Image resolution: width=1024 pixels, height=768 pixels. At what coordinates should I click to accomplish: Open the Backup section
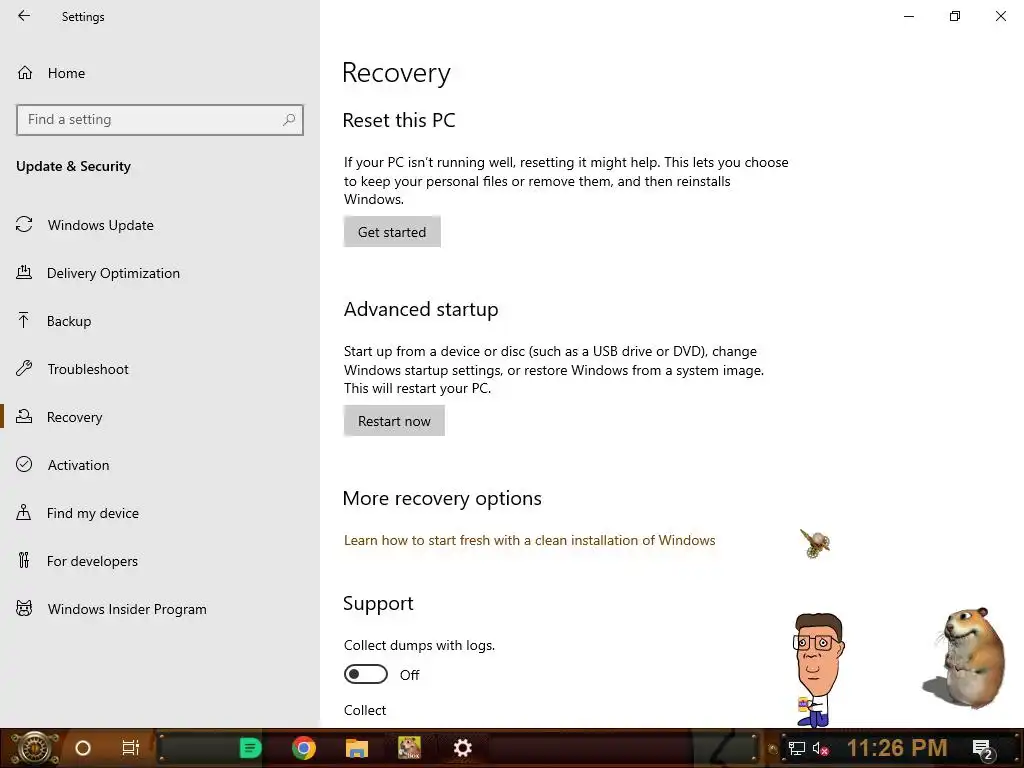pyautogui.click(x=69, y=321)
